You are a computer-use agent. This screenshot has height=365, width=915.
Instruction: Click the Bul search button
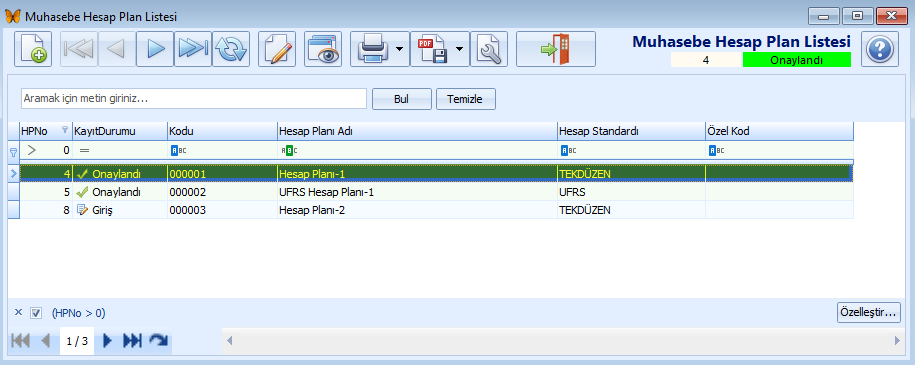[401, 99]
